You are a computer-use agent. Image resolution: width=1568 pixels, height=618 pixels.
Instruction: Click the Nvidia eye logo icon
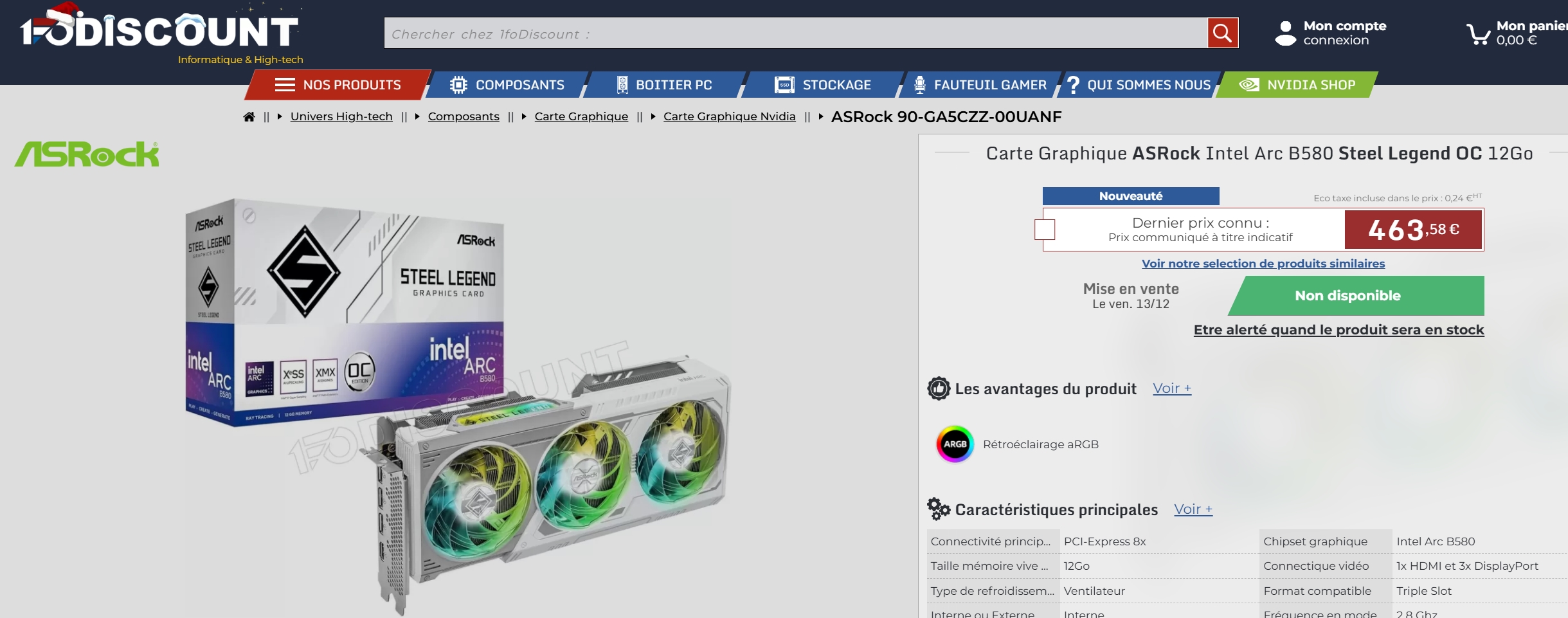tap(1249, 85)
